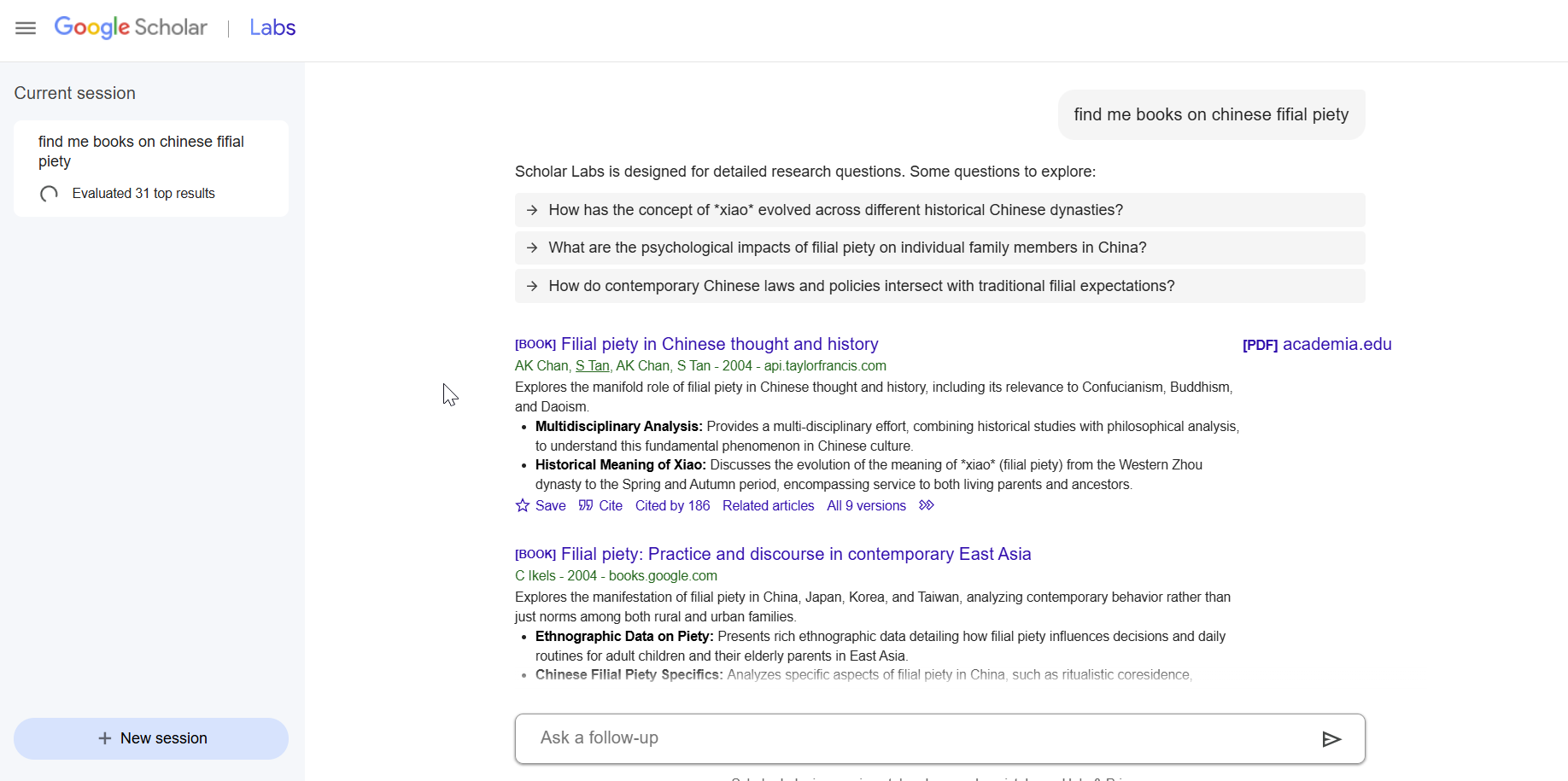Open Cited by 186 link
The height and width of the screenshot is (781, 1568).
coord(672,505)
